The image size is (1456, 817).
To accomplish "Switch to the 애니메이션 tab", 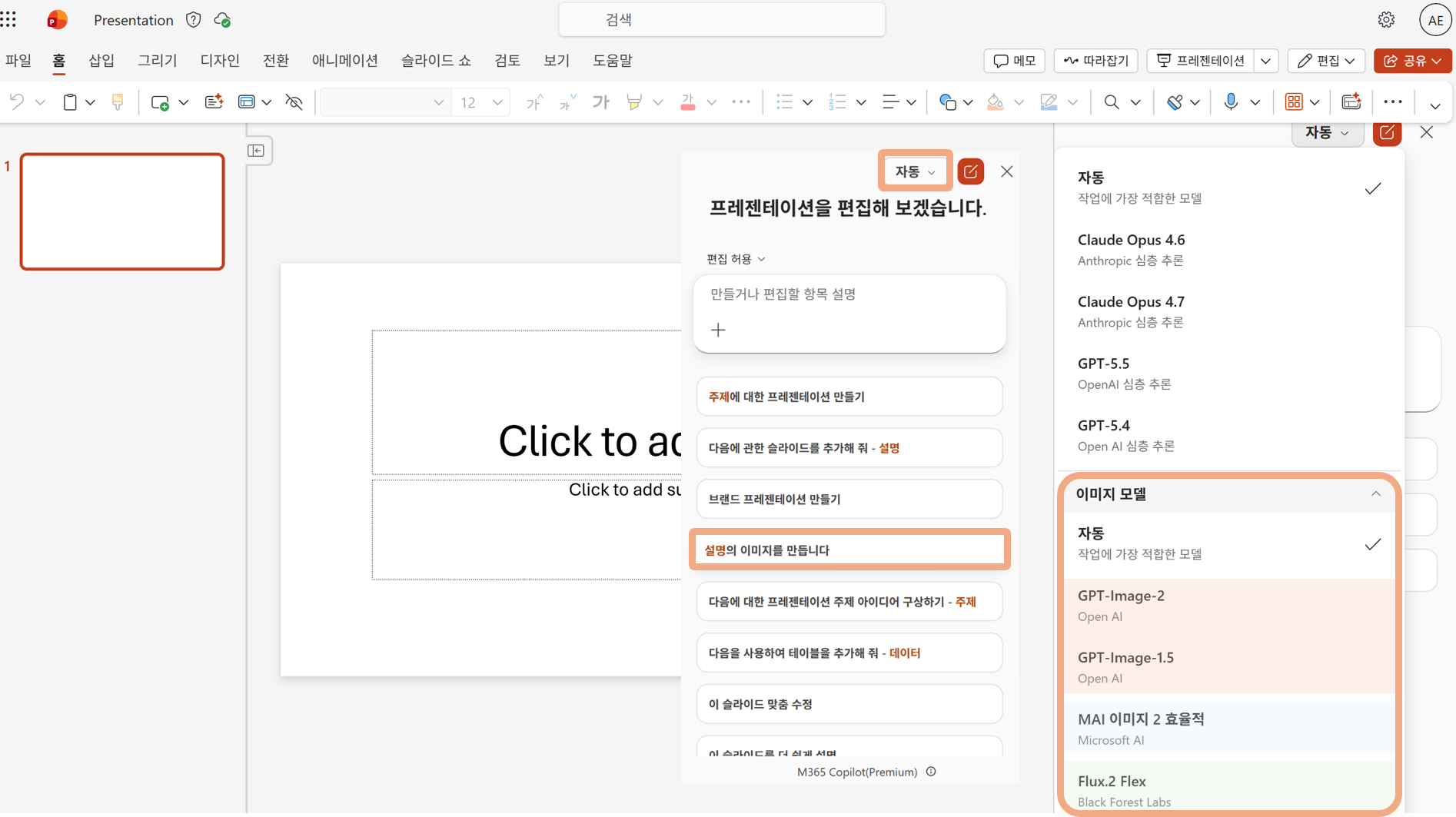I will click(344, 61).
